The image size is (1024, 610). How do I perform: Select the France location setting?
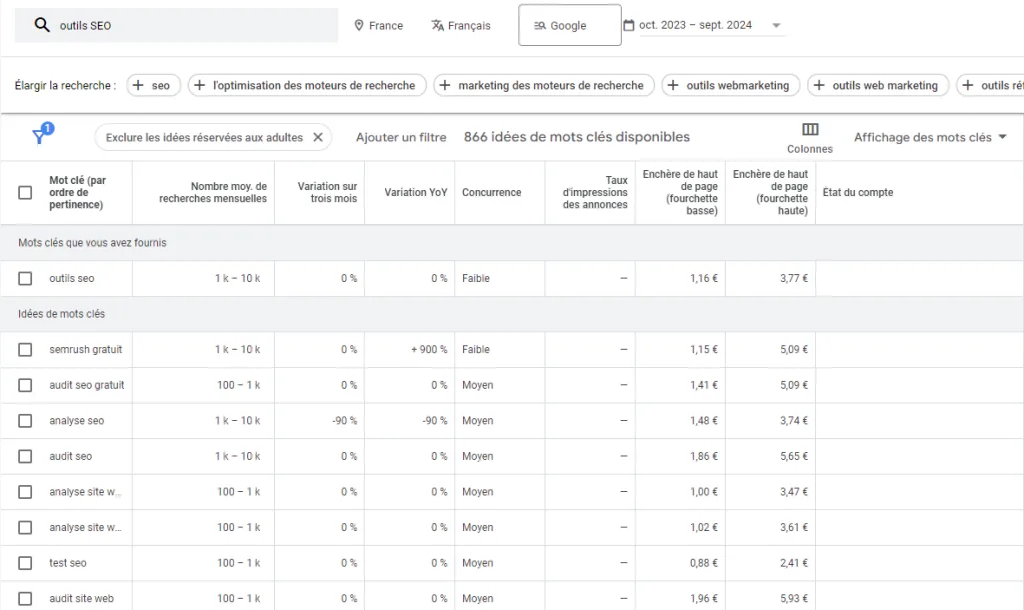[x=378, y=25]
